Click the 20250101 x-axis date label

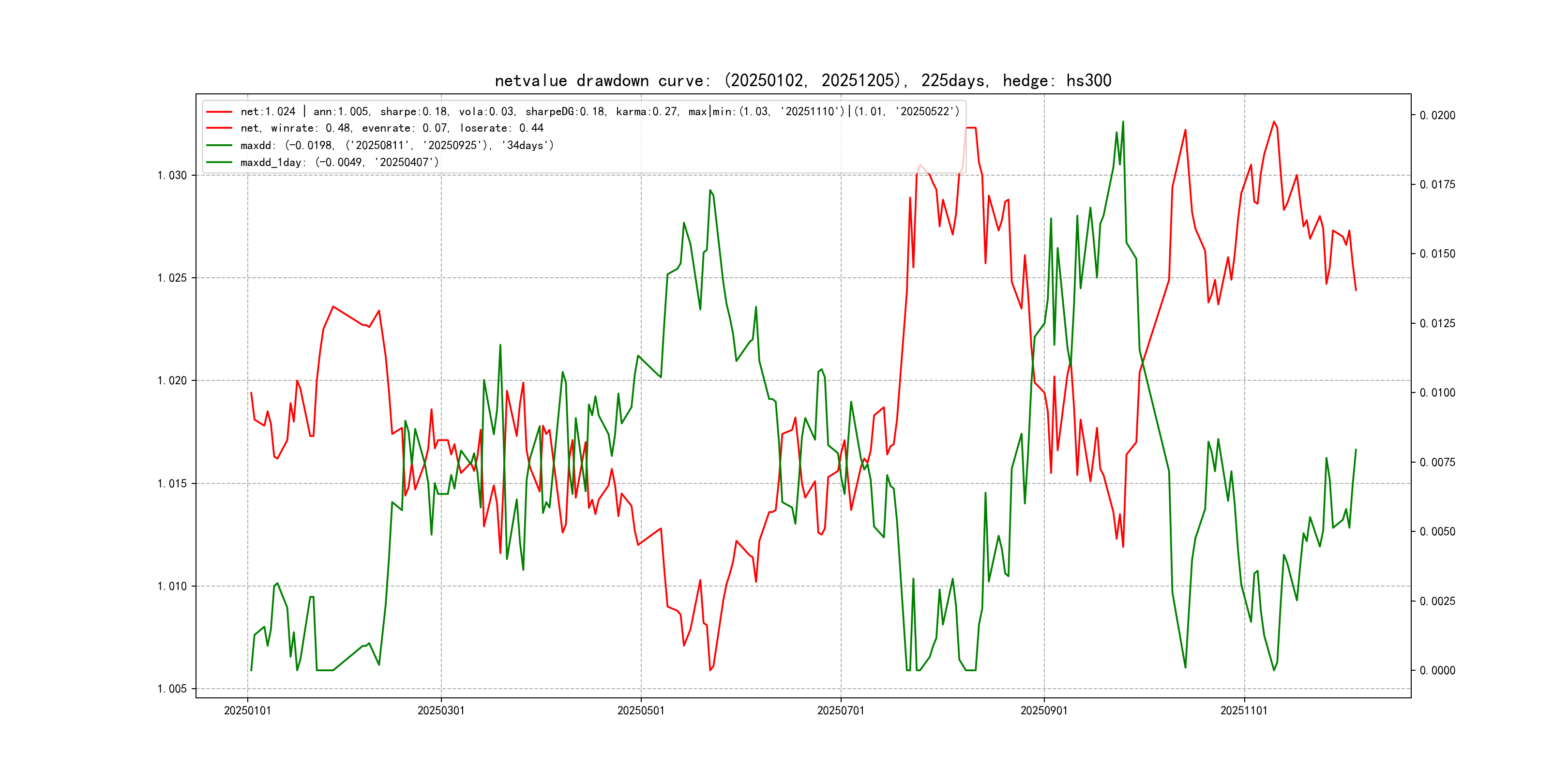(x=247, y=710)
